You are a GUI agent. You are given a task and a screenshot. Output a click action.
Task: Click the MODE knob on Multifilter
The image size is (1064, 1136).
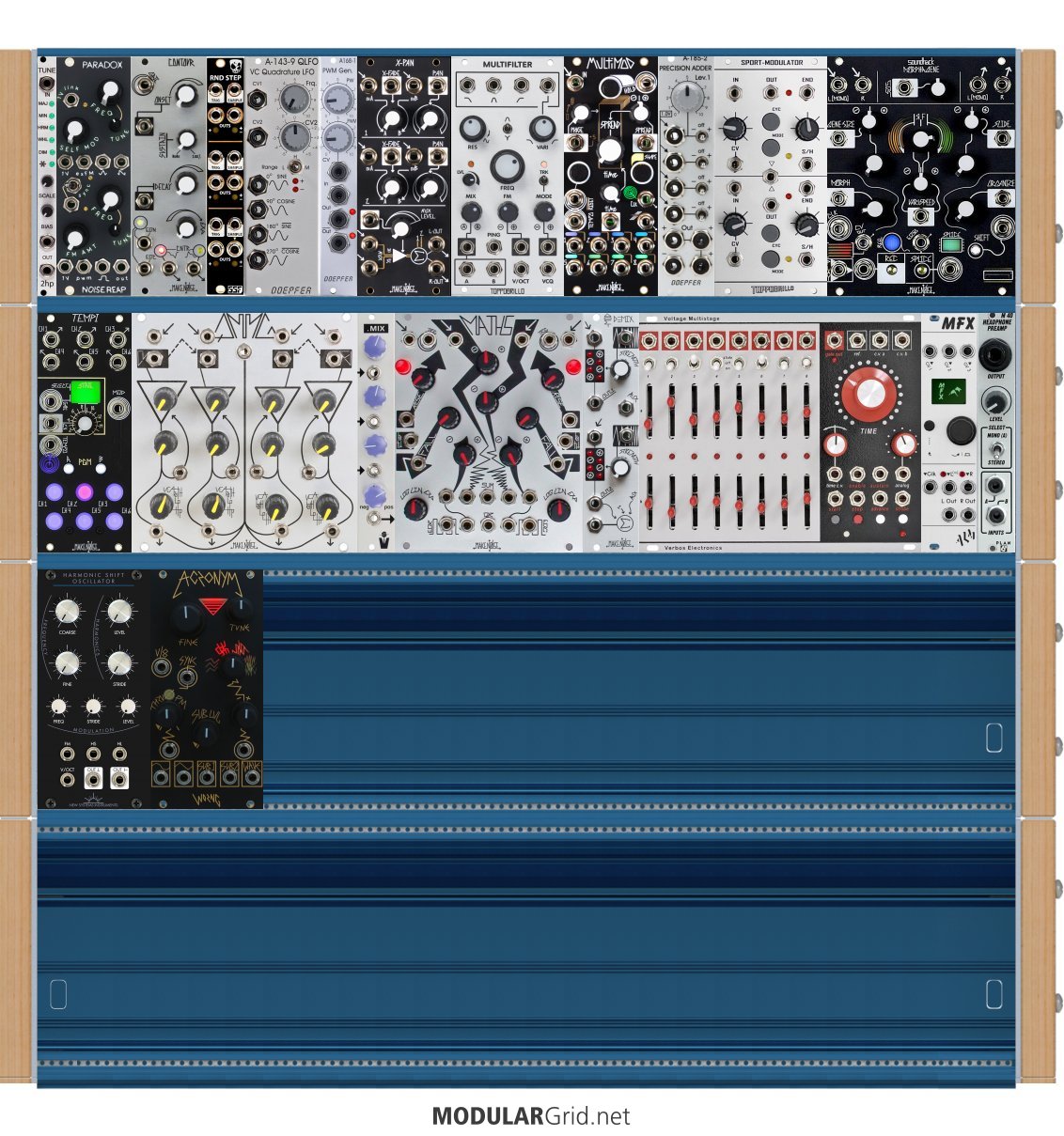tap(543, 211)
